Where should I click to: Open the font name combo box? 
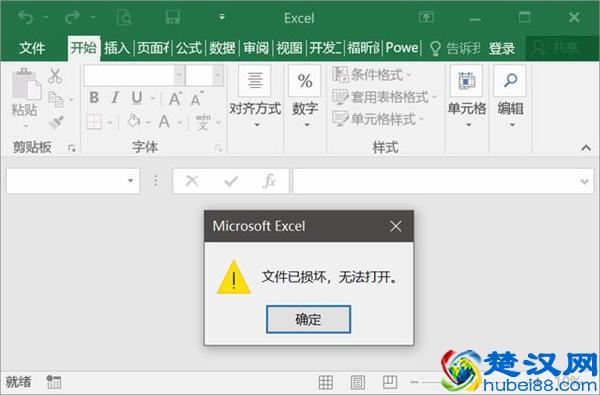click(134, 75)
